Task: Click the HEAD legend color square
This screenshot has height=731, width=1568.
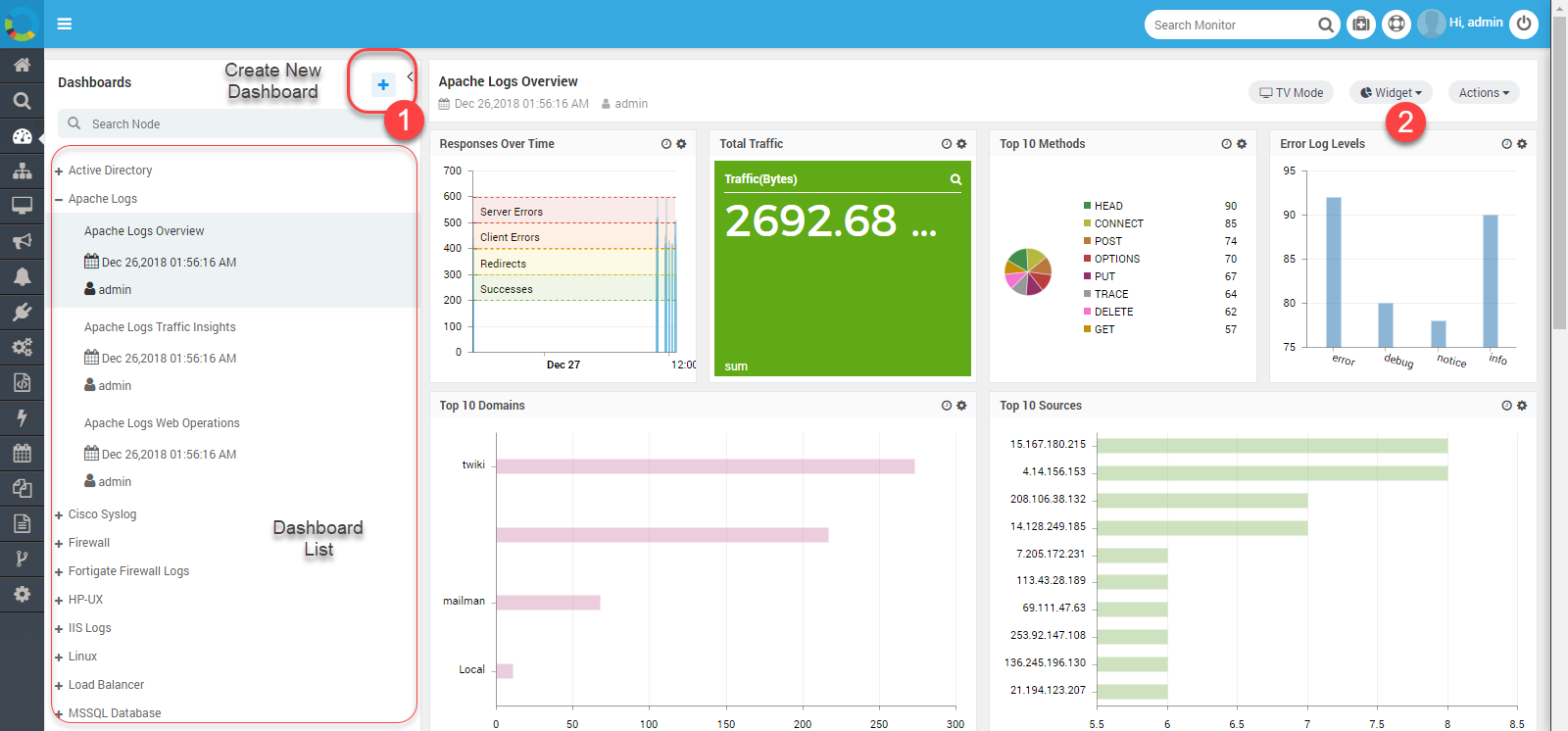Action: (x=1087, y=206)
